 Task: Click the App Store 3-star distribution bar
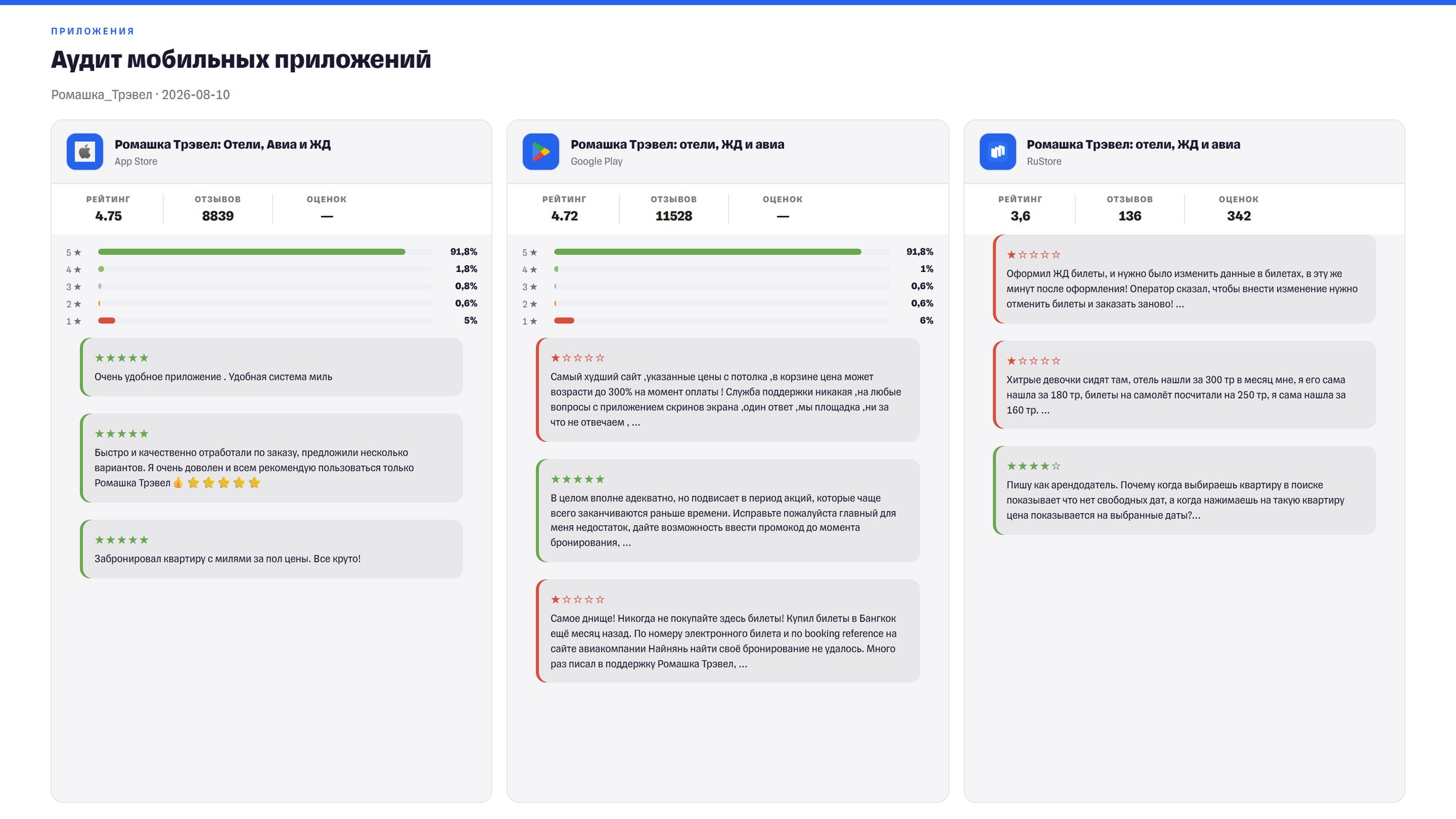click(265, 286)
